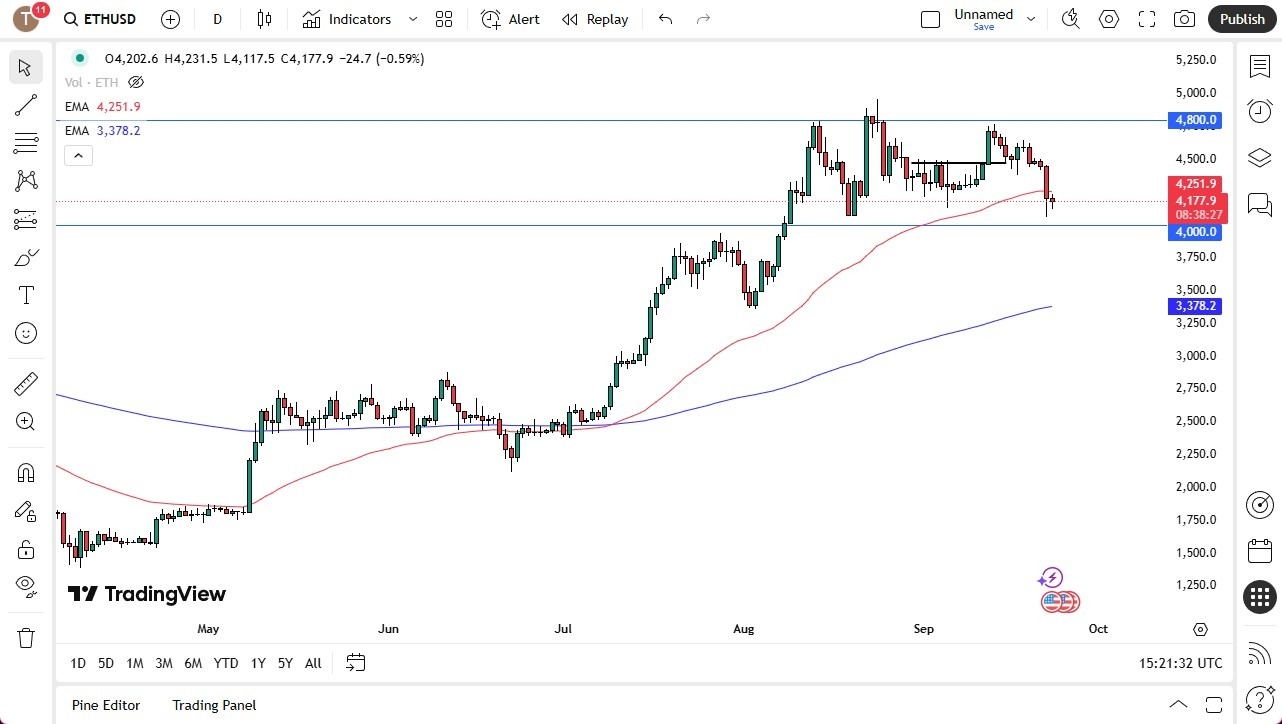The width and height of the screenshot is (1282, 724).
Task: Switch to the Pine Editor tab
Action: (105, 705)
